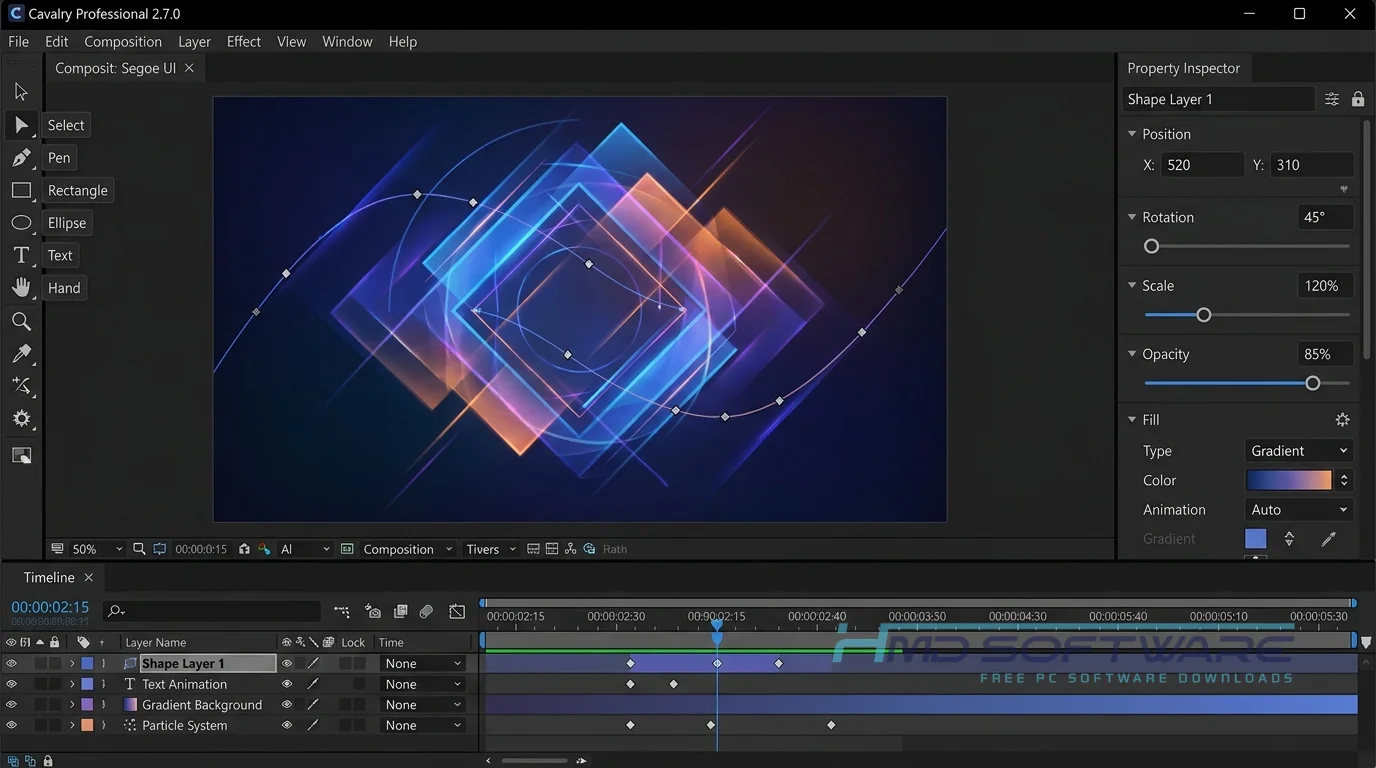Choose the Pen tool
Viewport: 1376px width, 768px height.
pos(21,158)
